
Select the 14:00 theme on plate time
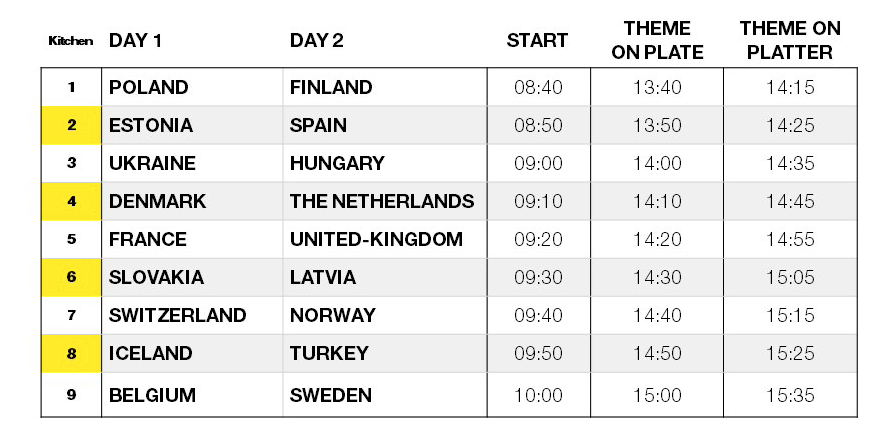[x=657, y=163]
